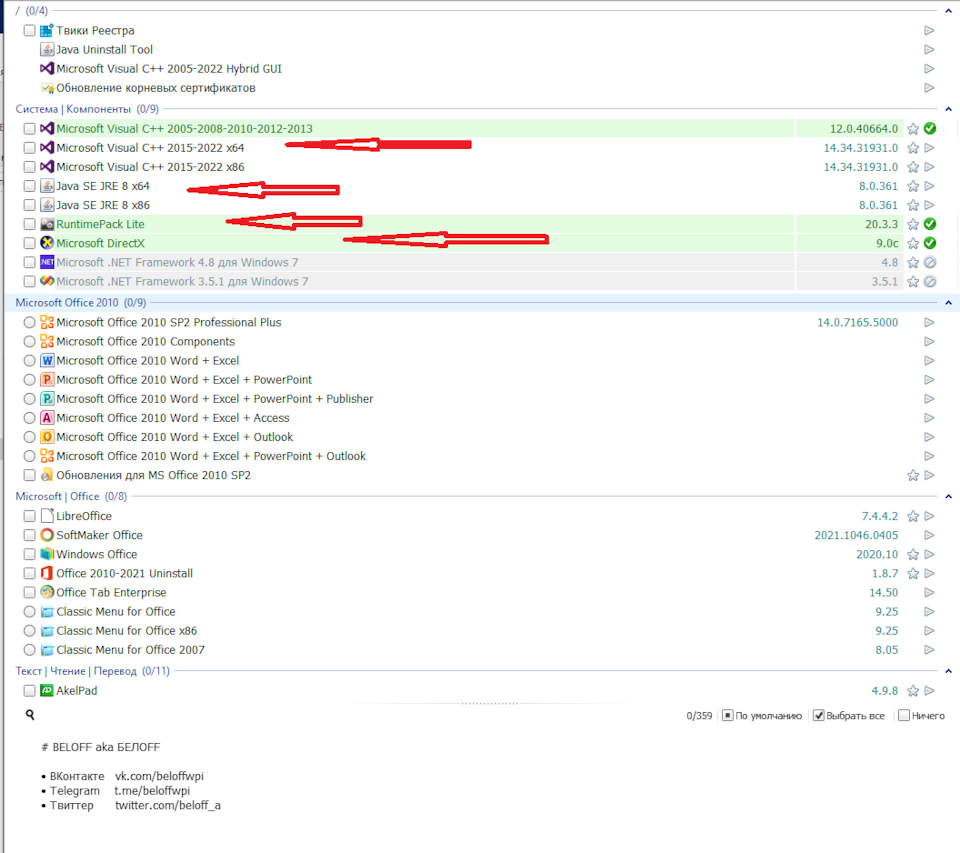Viewport: 960px width, 853px height.
Task: Click the Текст | Чтение | Перевод group header
Action: pos(92,671)
